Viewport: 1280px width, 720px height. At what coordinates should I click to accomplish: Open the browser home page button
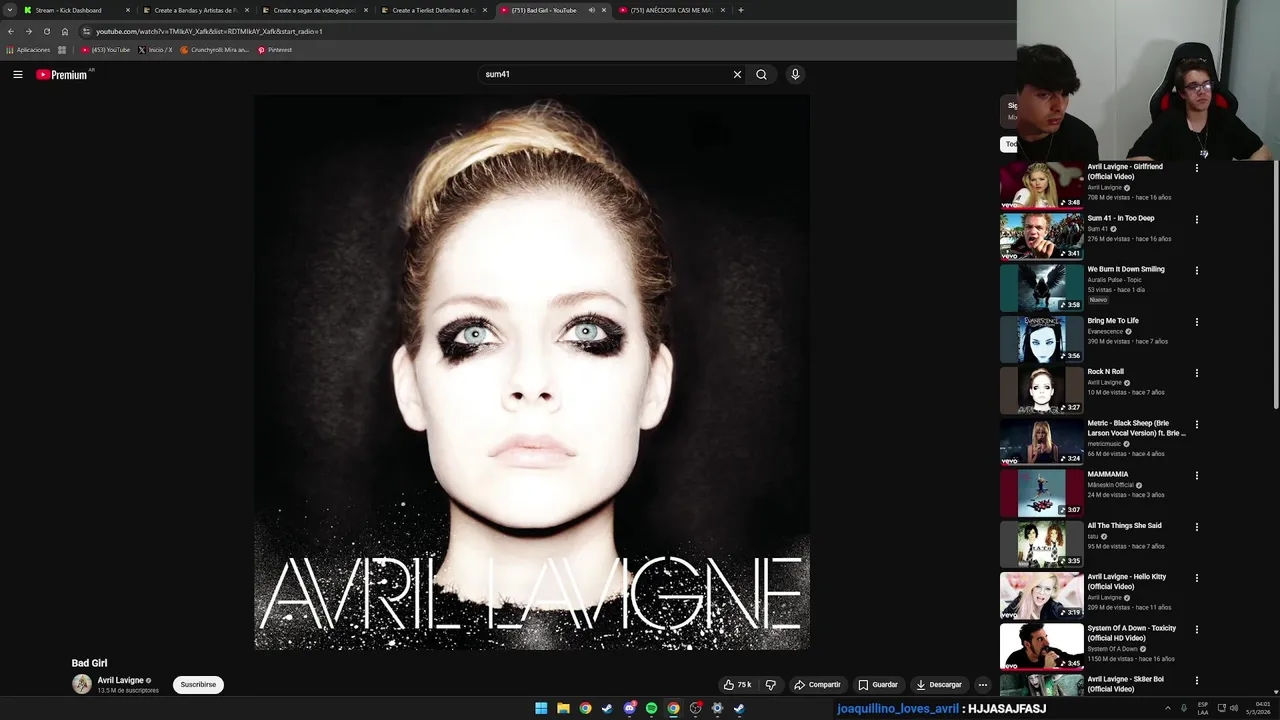[65, 31]
